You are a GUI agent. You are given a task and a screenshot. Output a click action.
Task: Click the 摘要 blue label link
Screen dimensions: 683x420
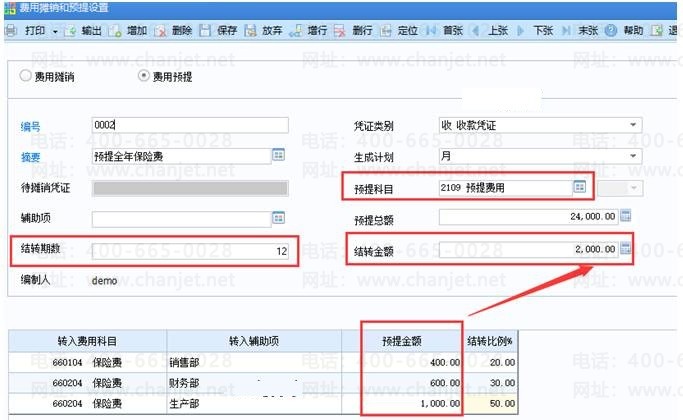30,157
